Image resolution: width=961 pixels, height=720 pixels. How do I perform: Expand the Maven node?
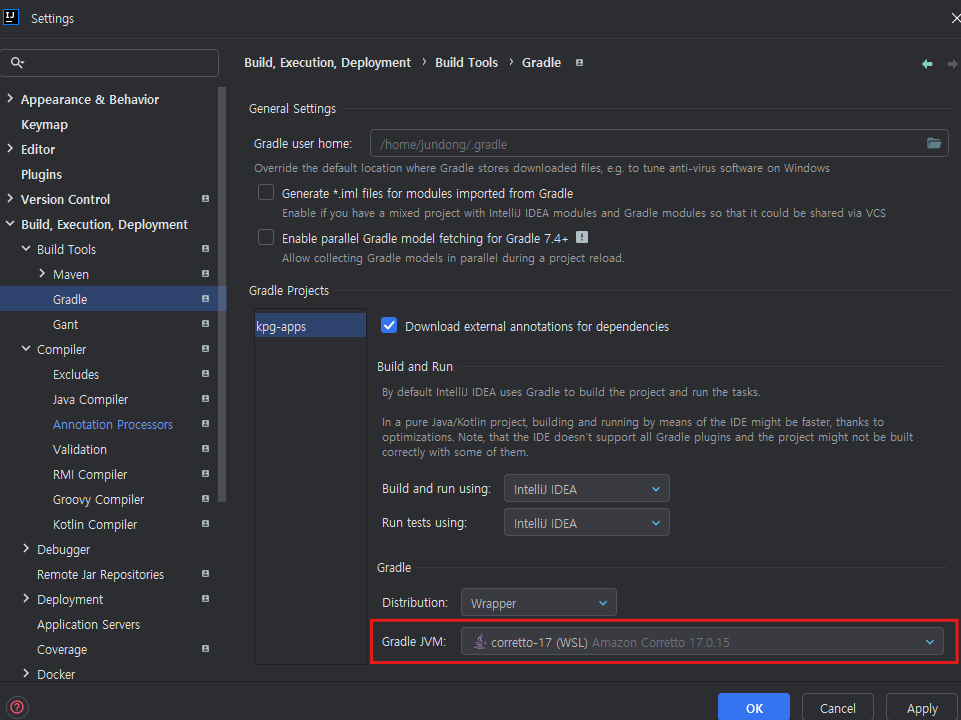click(42, 273)
